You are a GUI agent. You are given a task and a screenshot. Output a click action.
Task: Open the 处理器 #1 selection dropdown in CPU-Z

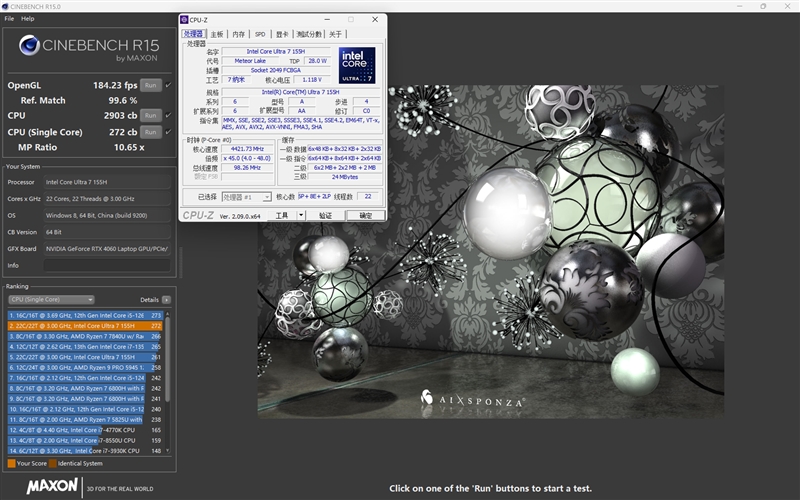pyautogui.click(x=246, y=197)
